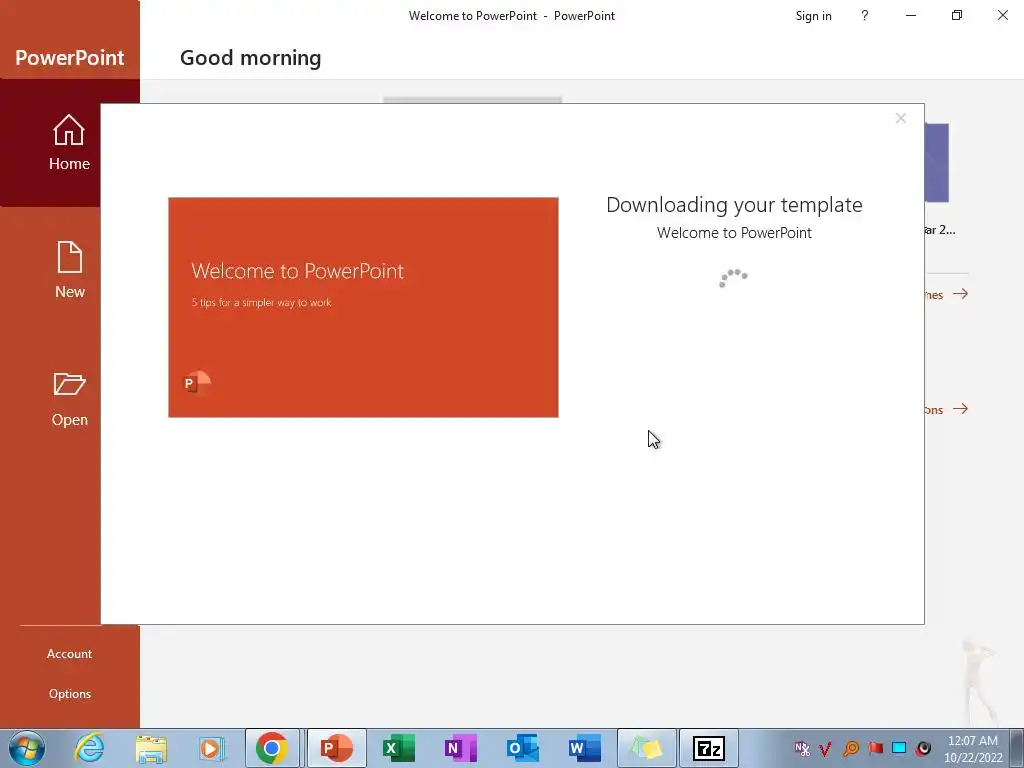Click the red V tray icon
The image size is (1024, 768).
(825, 748)
